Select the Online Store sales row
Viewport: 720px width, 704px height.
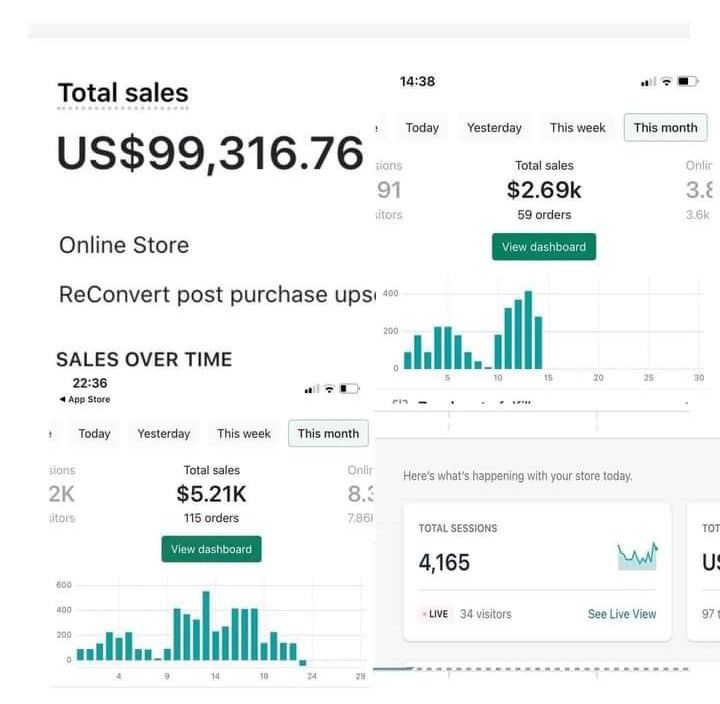click(x=124, y=245)
